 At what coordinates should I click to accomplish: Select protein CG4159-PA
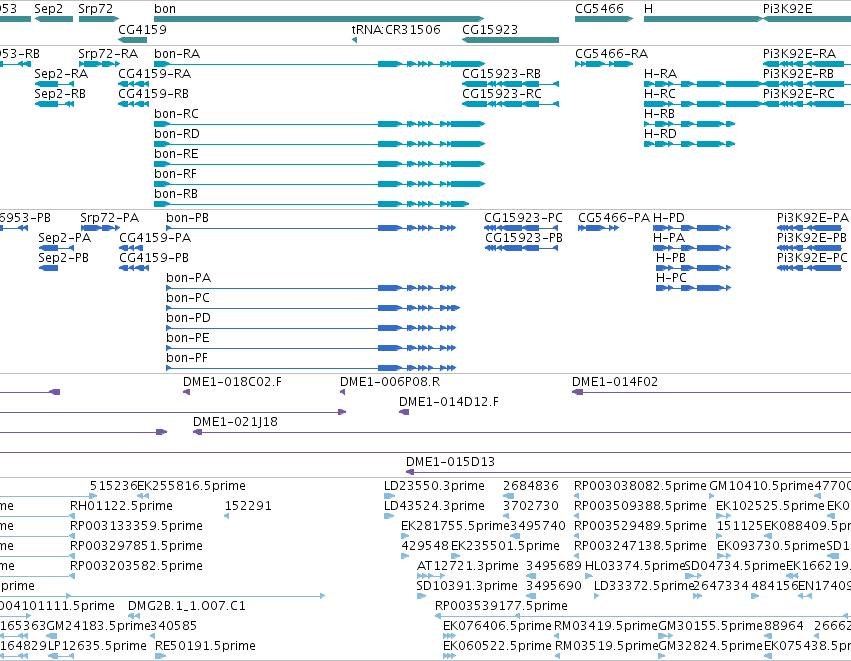(133, 248)
